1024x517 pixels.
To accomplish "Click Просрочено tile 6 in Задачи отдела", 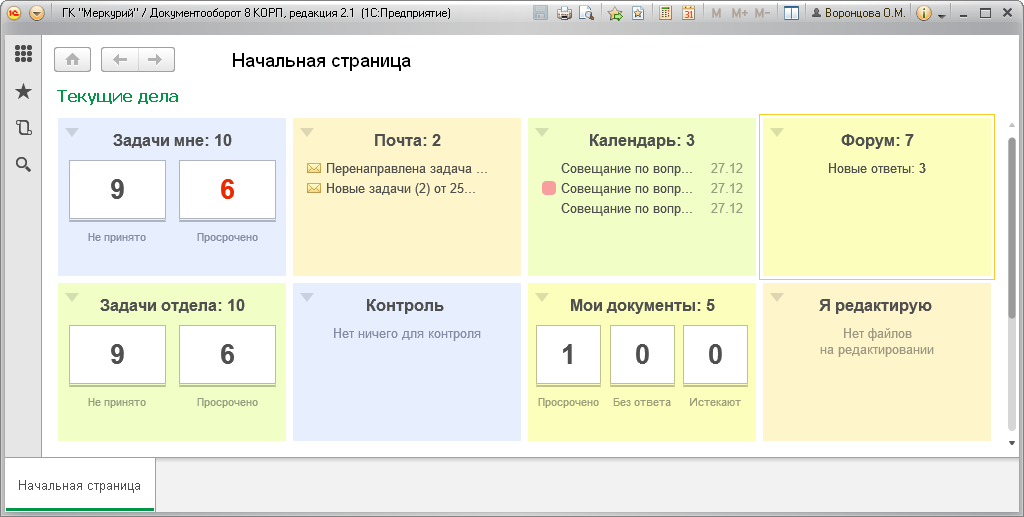I will [227, 354].
